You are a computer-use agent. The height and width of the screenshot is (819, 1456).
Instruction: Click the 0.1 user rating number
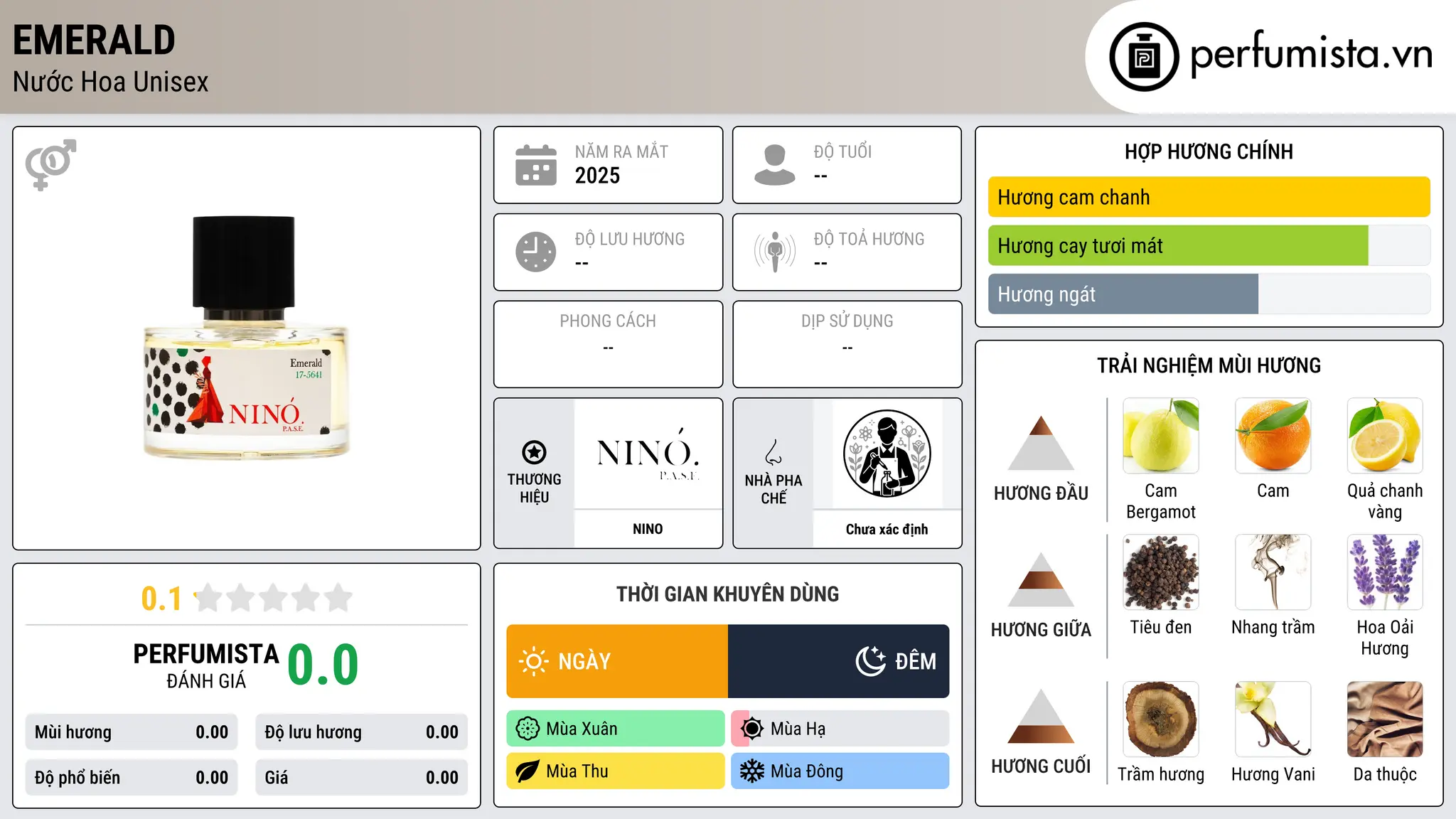point(161,599)
